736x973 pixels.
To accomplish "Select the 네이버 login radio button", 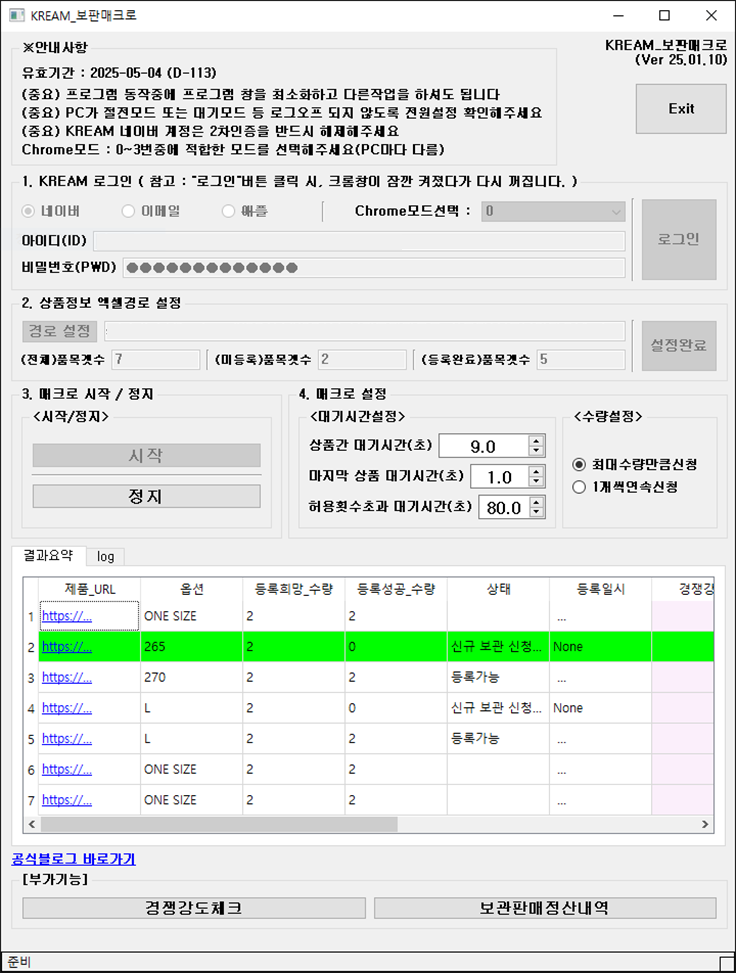I will pos(28,212).
